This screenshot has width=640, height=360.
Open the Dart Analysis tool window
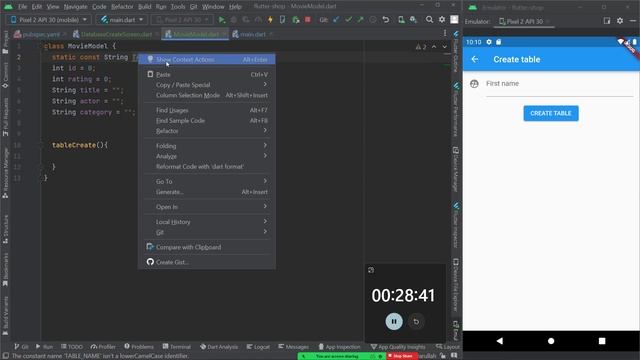coord(219,347)
